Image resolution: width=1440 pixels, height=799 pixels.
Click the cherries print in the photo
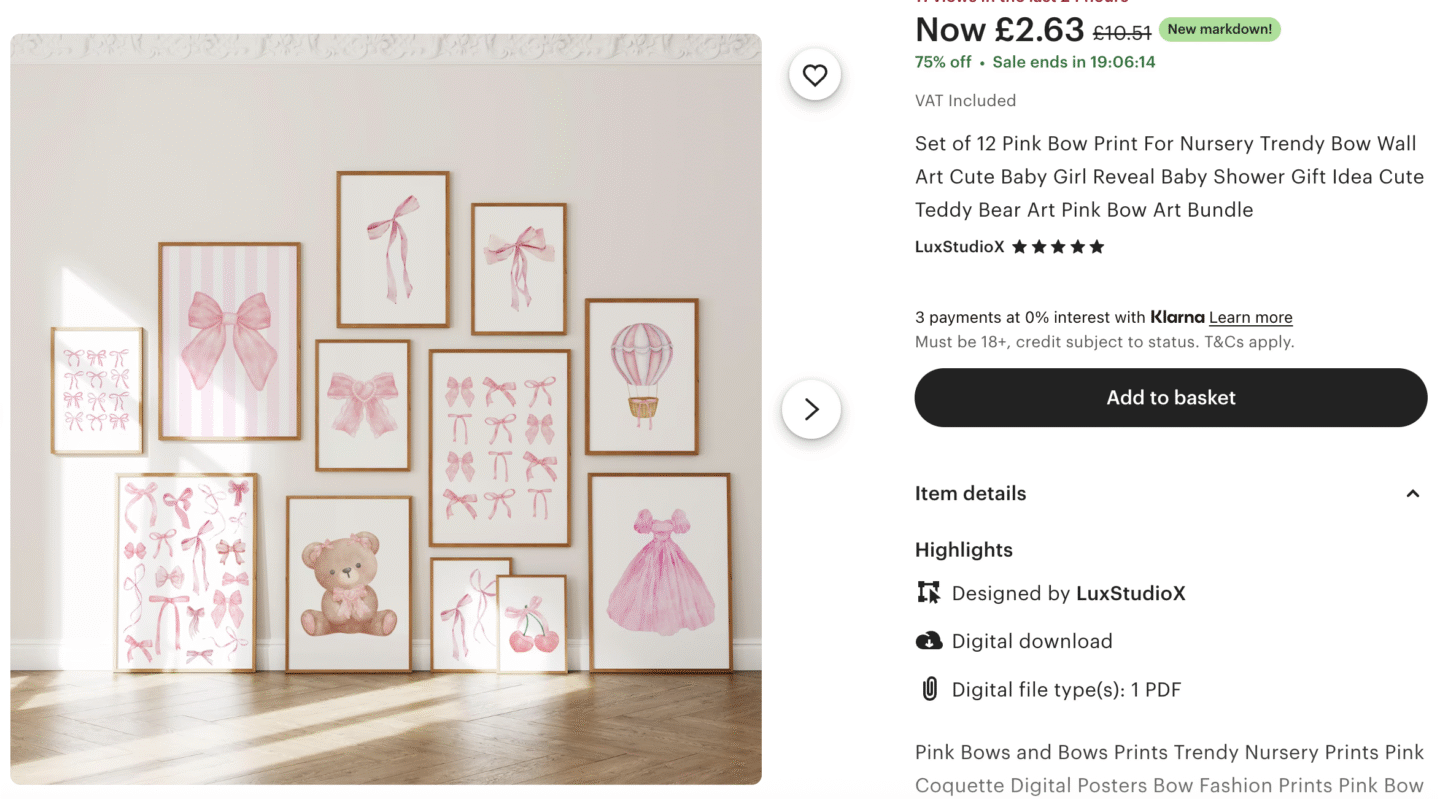point(531,624)
